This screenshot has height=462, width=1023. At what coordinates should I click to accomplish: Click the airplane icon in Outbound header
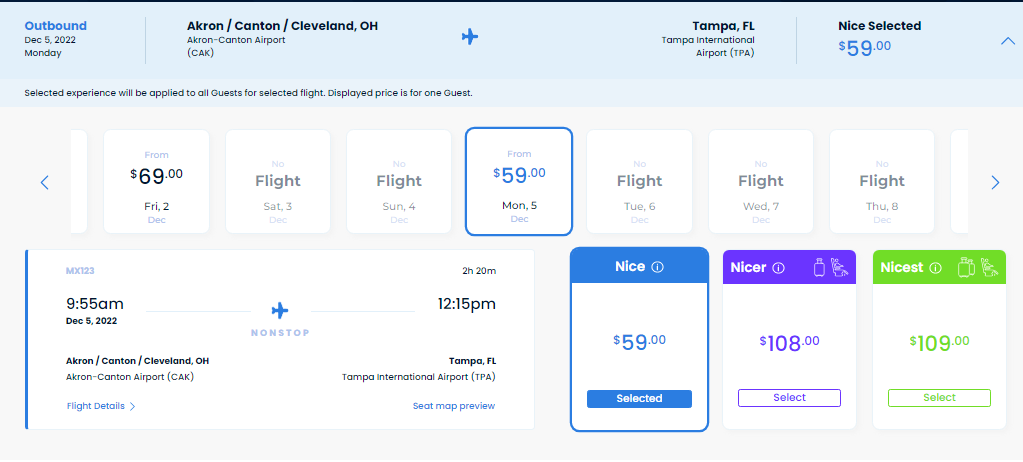(x=470, y=37)
